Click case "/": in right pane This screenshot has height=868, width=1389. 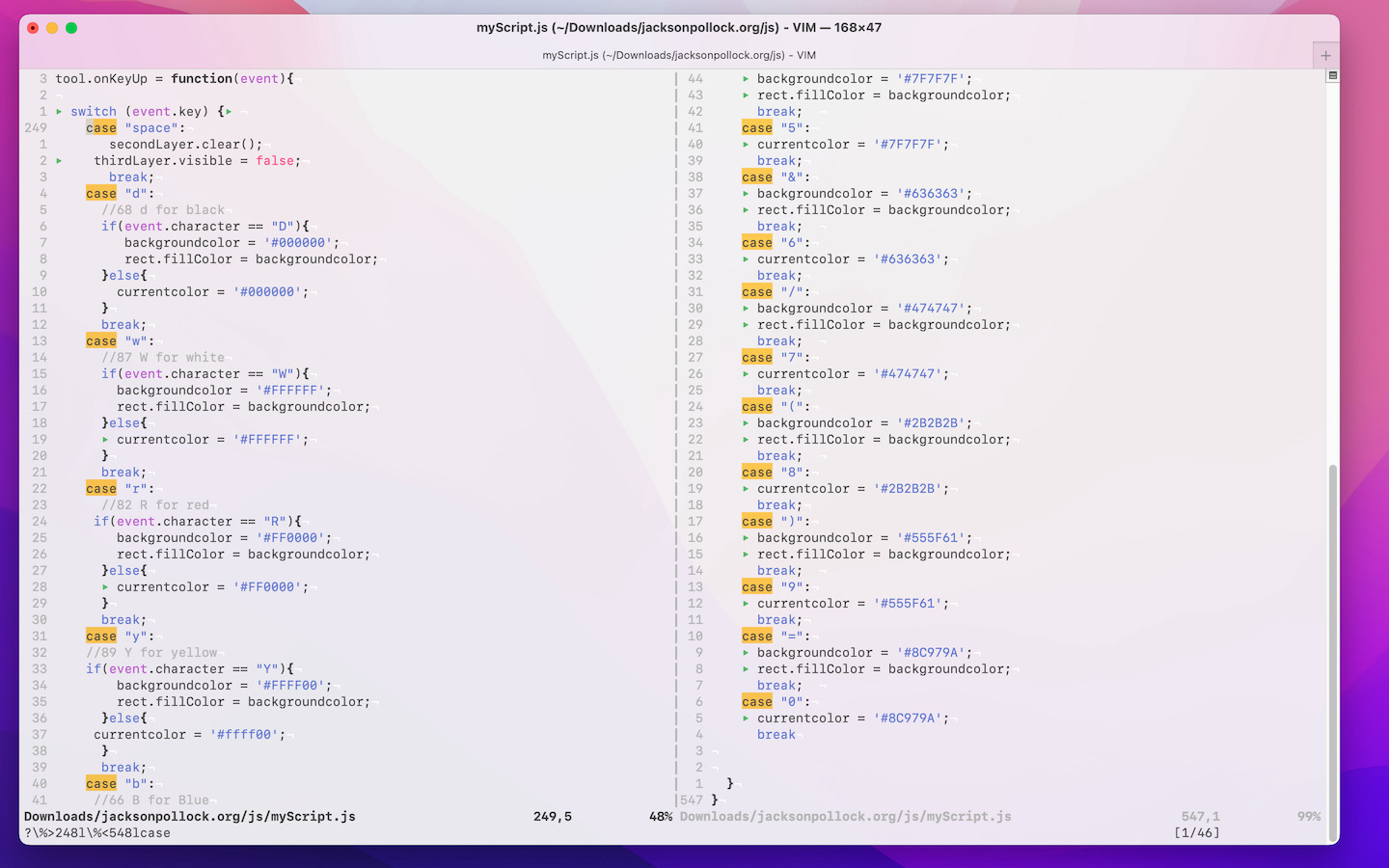(776, 291)
